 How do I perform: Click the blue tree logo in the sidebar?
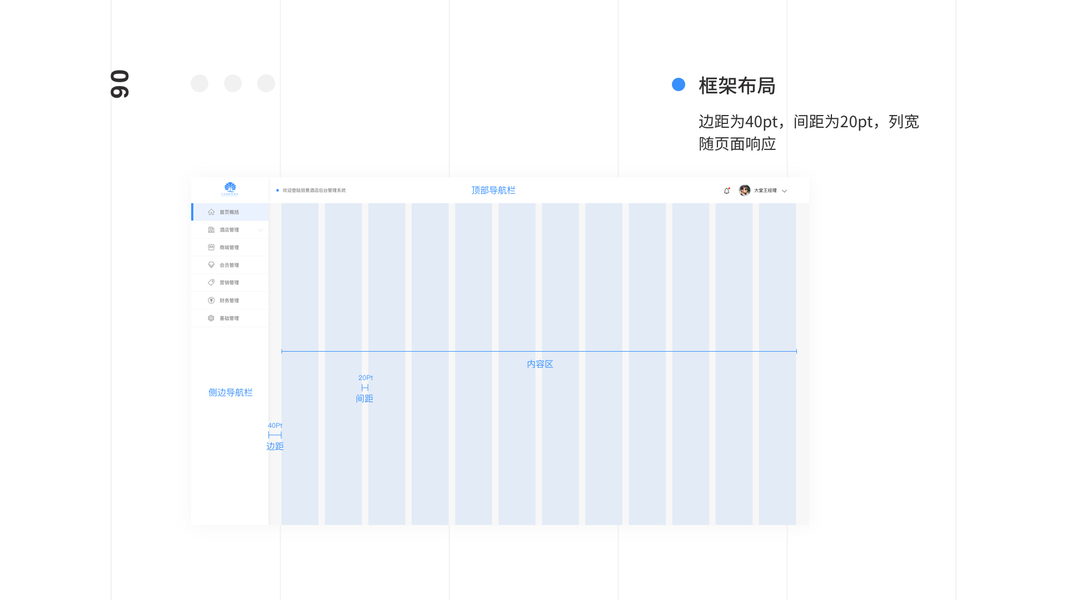click(230, 188)
